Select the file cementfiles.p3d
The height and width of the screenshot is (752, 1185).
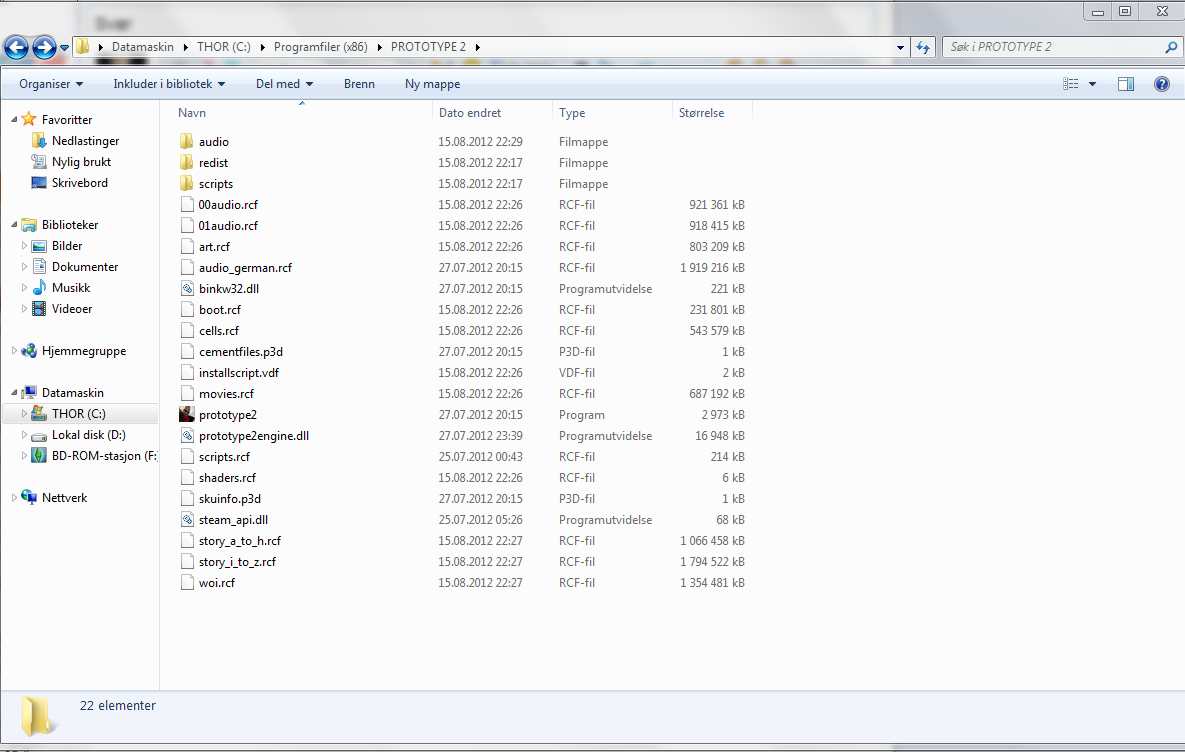pyautogui.click(x=240, y=352)
